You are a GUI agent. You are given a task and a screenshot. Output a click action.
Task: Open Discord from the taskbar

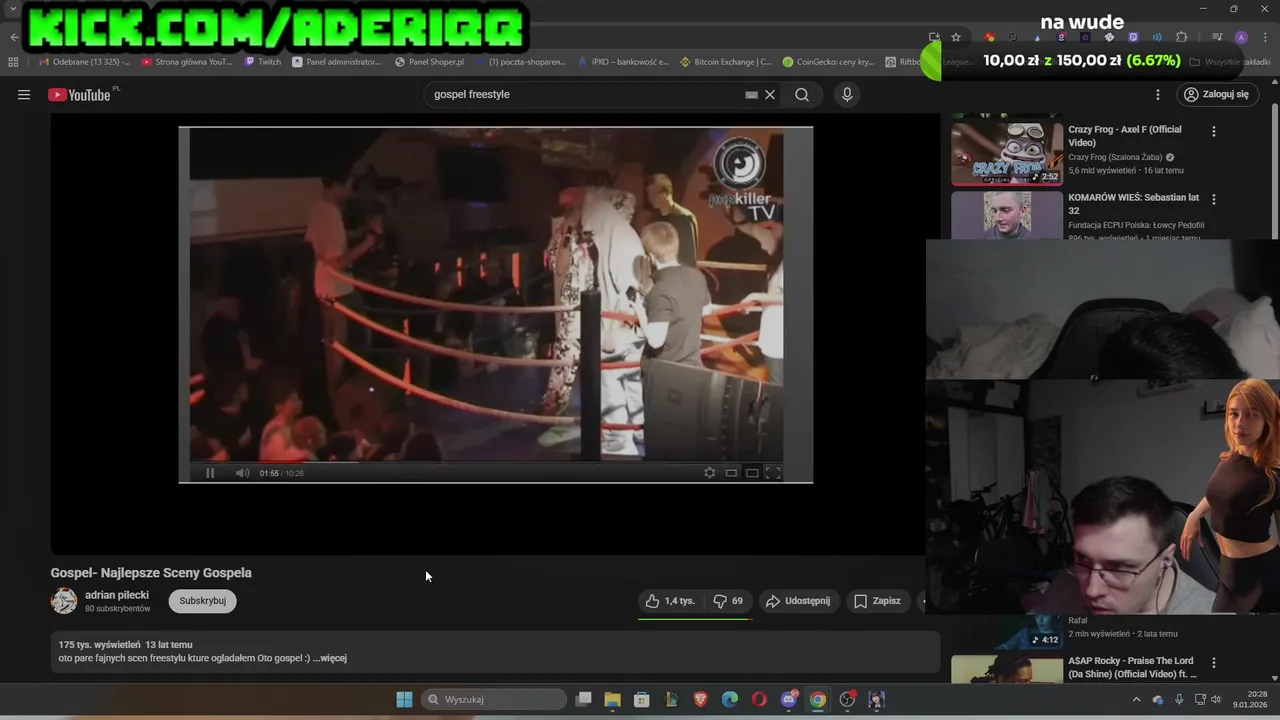[789, 699]
